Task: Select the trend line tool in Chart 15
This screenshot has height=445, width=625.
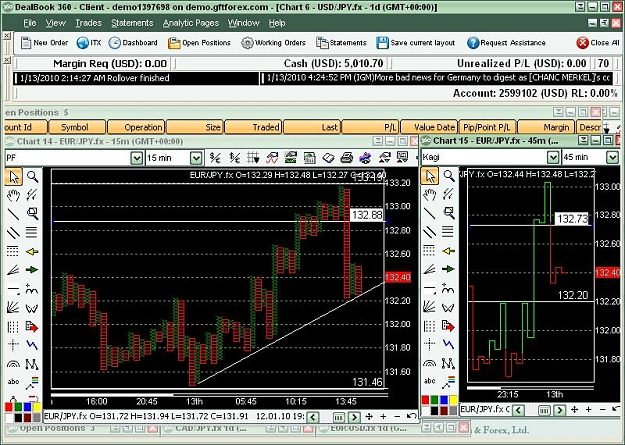Action: coord(430,213)
